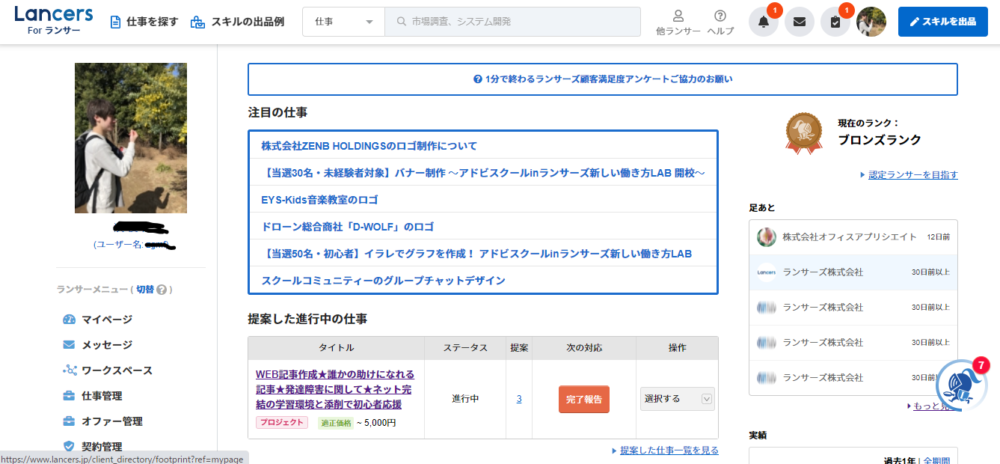The image size is (1000, 464).
Task: Open the 当選50名 イラレでグラフ job
Action: pos(477,254)
